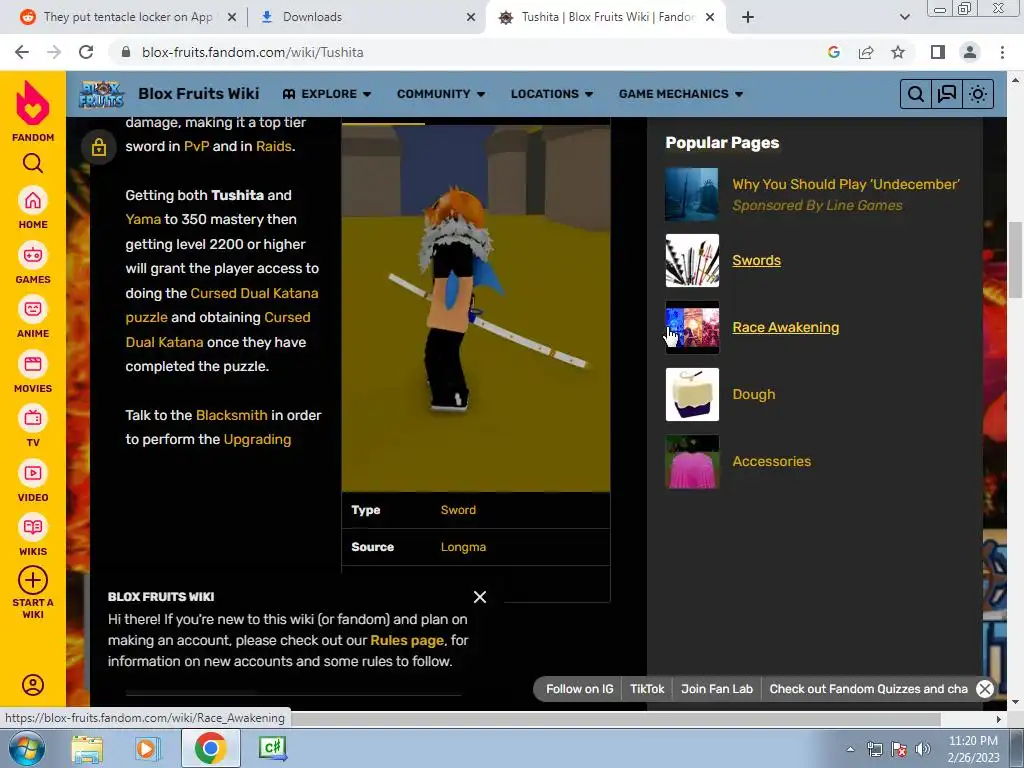Click the volume icon in system tray
The height and width of the screenshot is (768, 1024).
[x=923, y=749]
